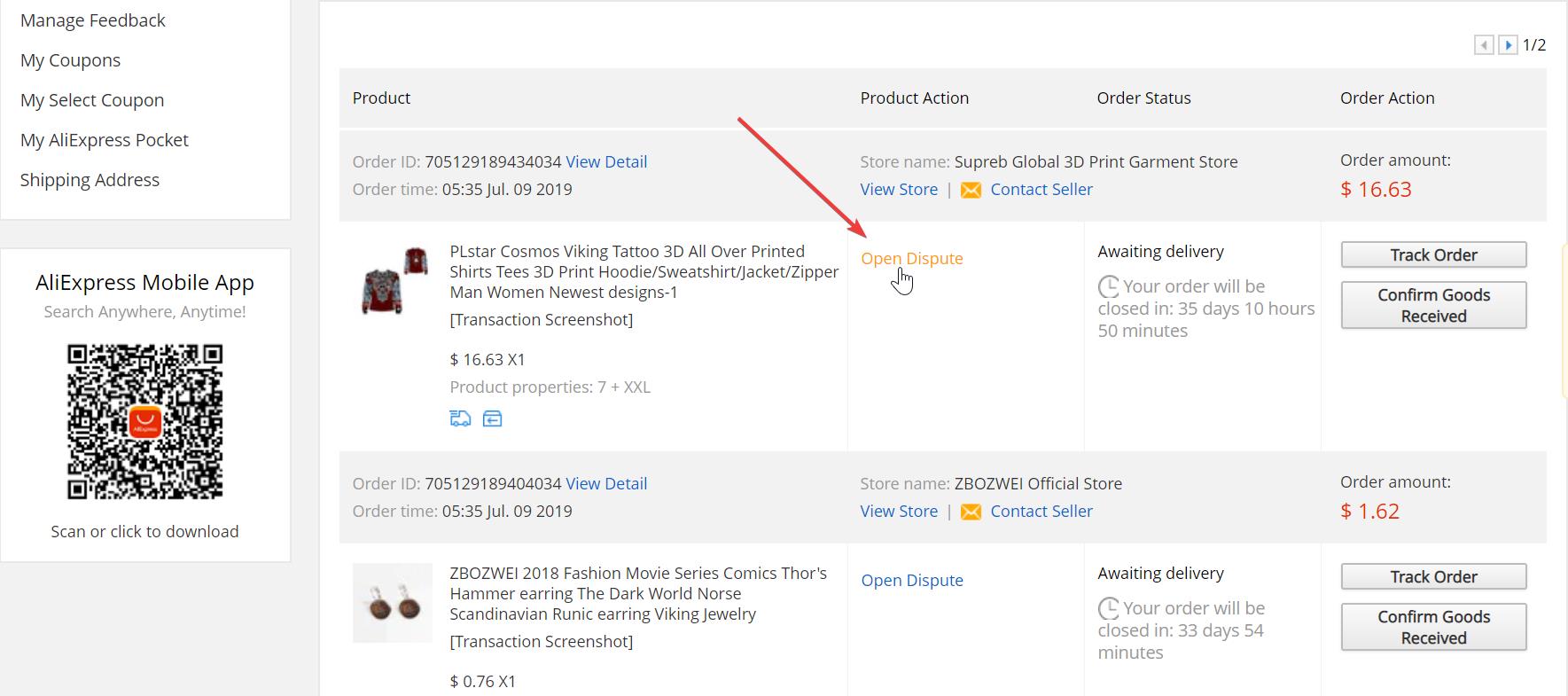Go to Shipping Address in the sidebar
The height and width of the screenshot is (696, 1568).
tap(90, 180)
